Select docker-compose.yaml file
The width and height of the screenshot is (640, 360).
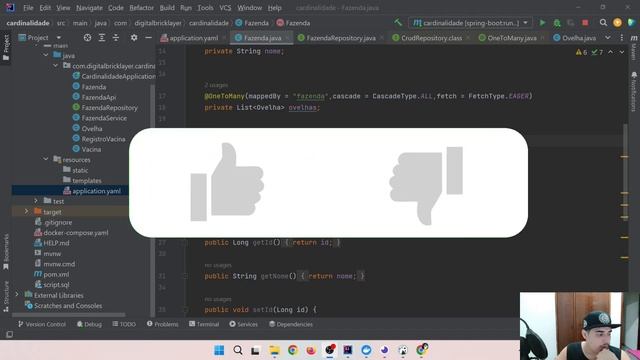click(x=76, y=233)
